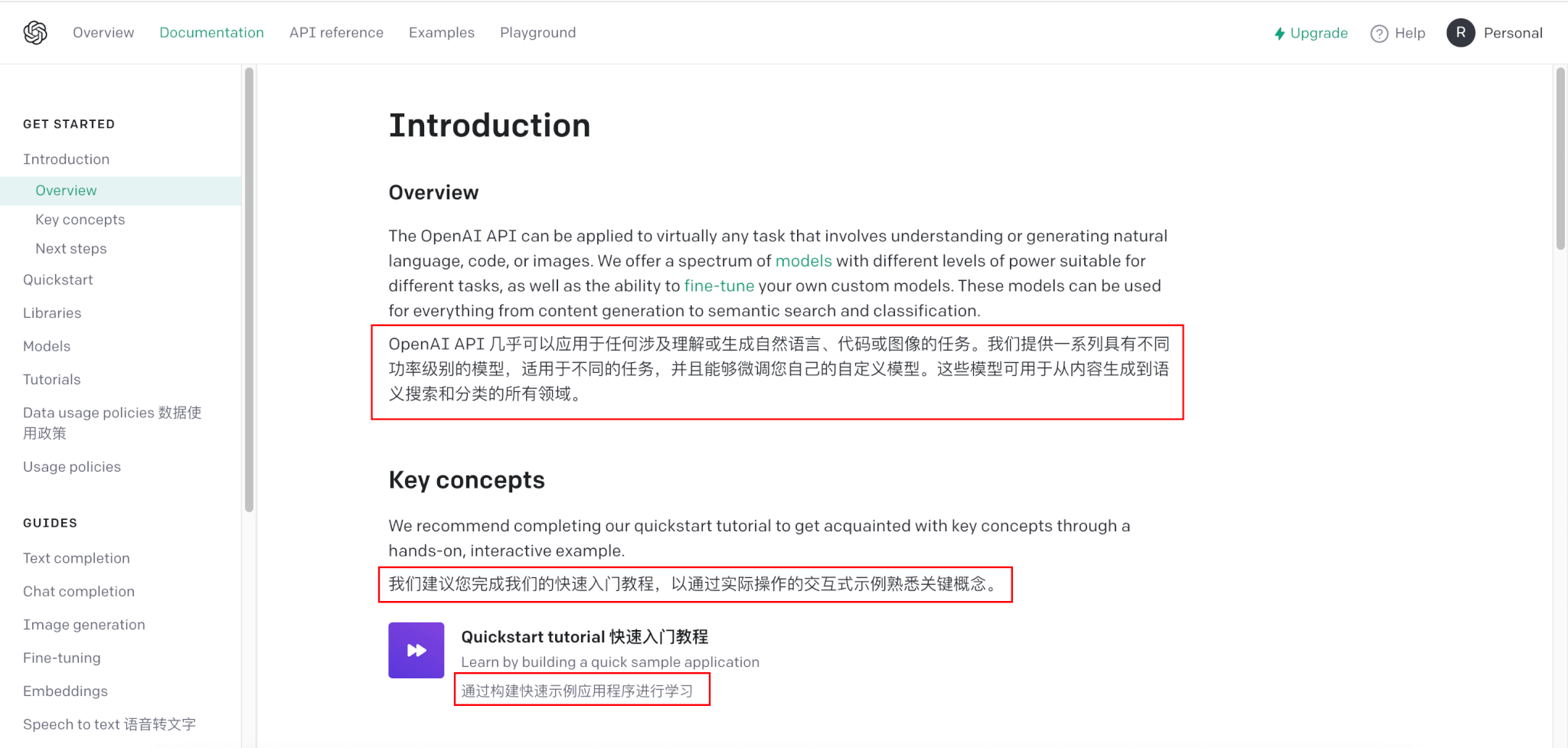This screenshot has height=748, width=1568.
Task: Open Data usage policies sidebar item
Action: (x=113, y=423)
